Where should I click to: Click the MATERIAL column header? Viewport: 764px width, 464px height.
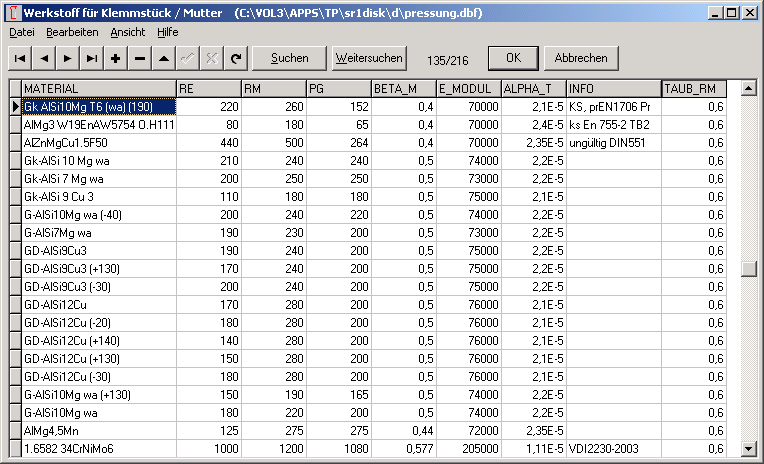98,88
